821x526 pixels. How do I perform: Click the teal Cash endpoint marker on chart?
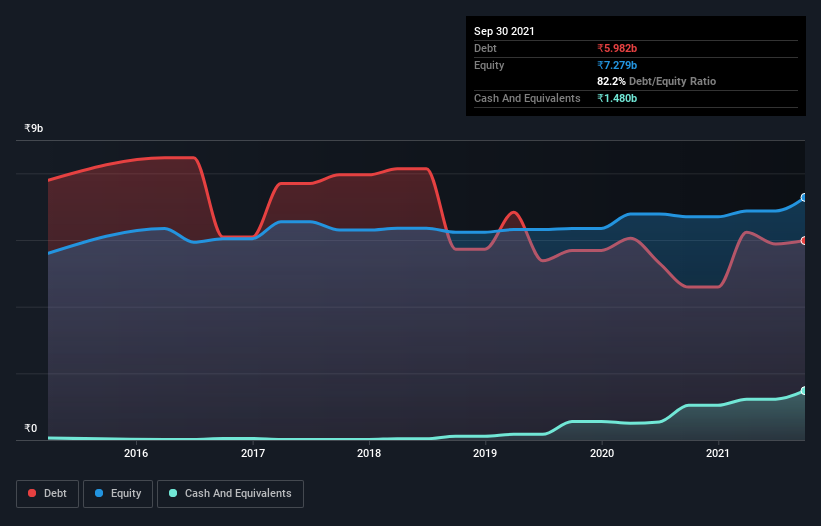(x=804, y=391)
